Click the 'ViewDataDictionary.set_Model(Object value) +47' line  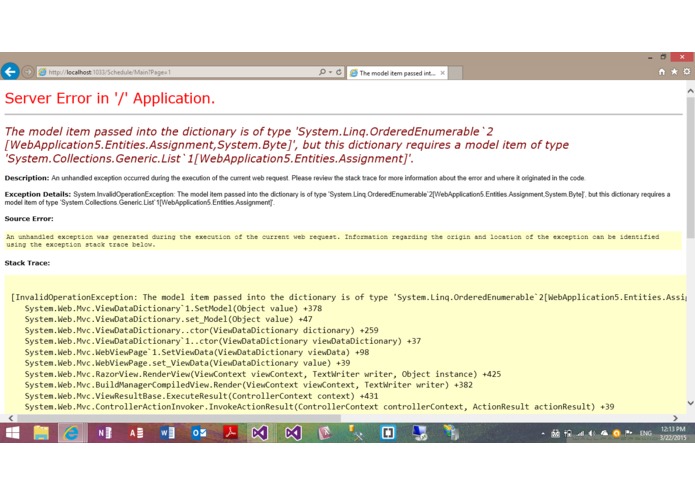pos(168,319)
